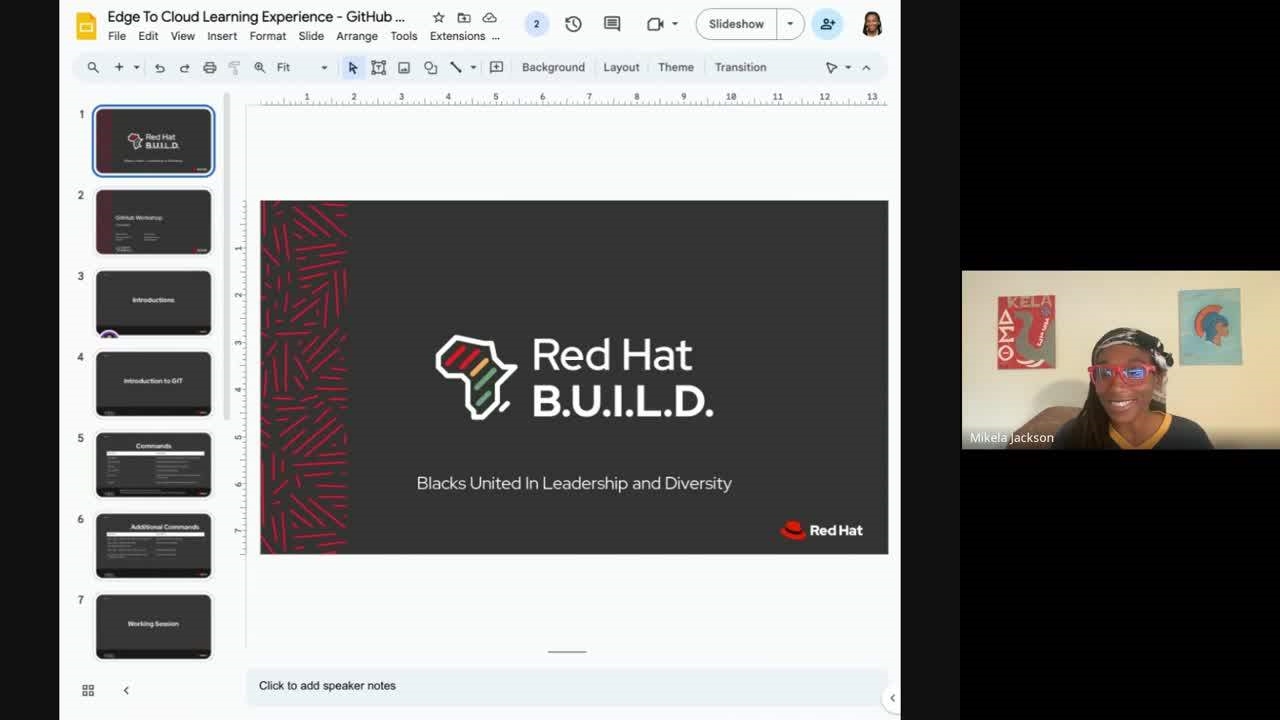The image size is (1280, 720).
Task: Click the Red Hat B.U.I.L.D. title
Action: click(622, 378)
